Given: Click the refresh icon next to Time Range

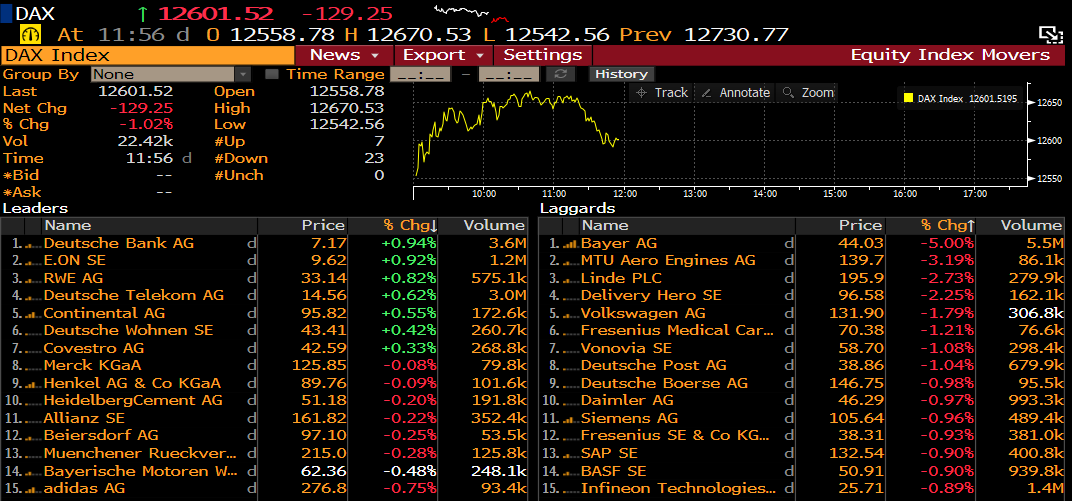Looking at the screenshot, I should 560,74.
